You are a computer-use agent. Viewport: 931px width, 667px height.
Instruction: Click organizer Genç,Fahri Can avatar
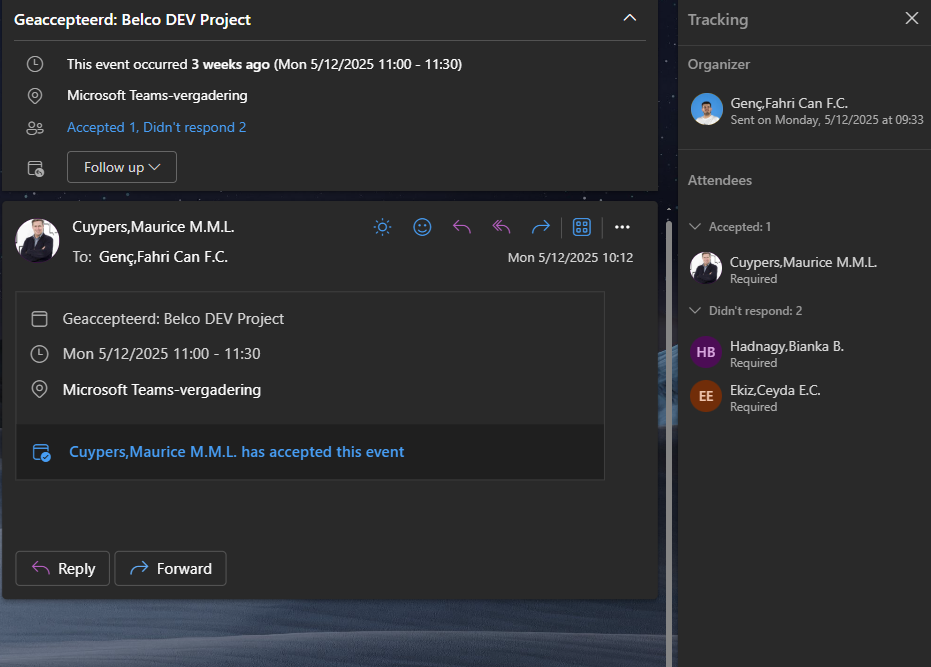[706, 109]
